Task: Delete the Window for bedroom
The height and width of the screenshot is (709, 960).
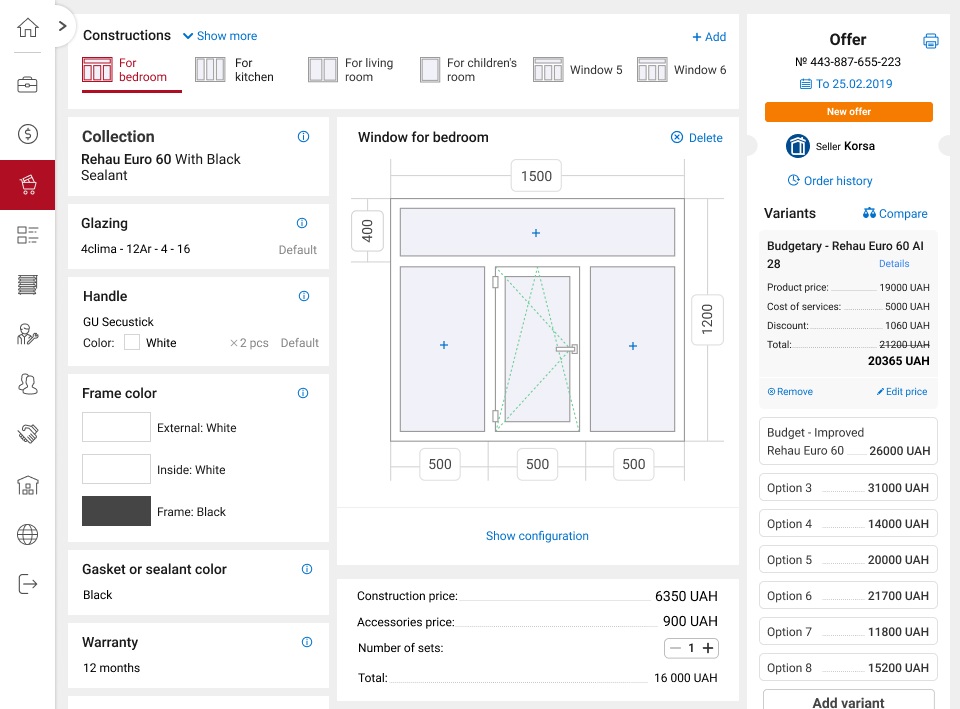Action: coord(696,138)
